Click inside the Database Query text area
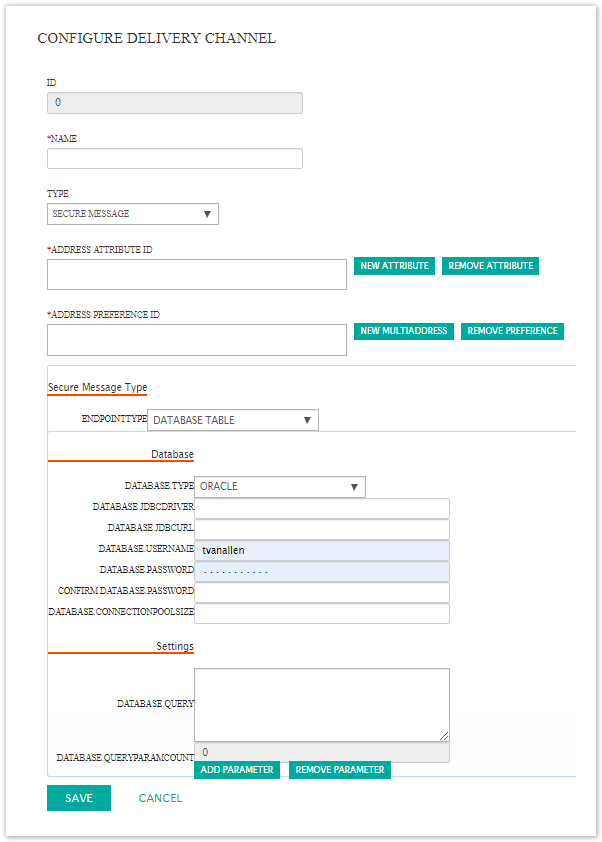602x842 pixels. [x=321, y=704]
